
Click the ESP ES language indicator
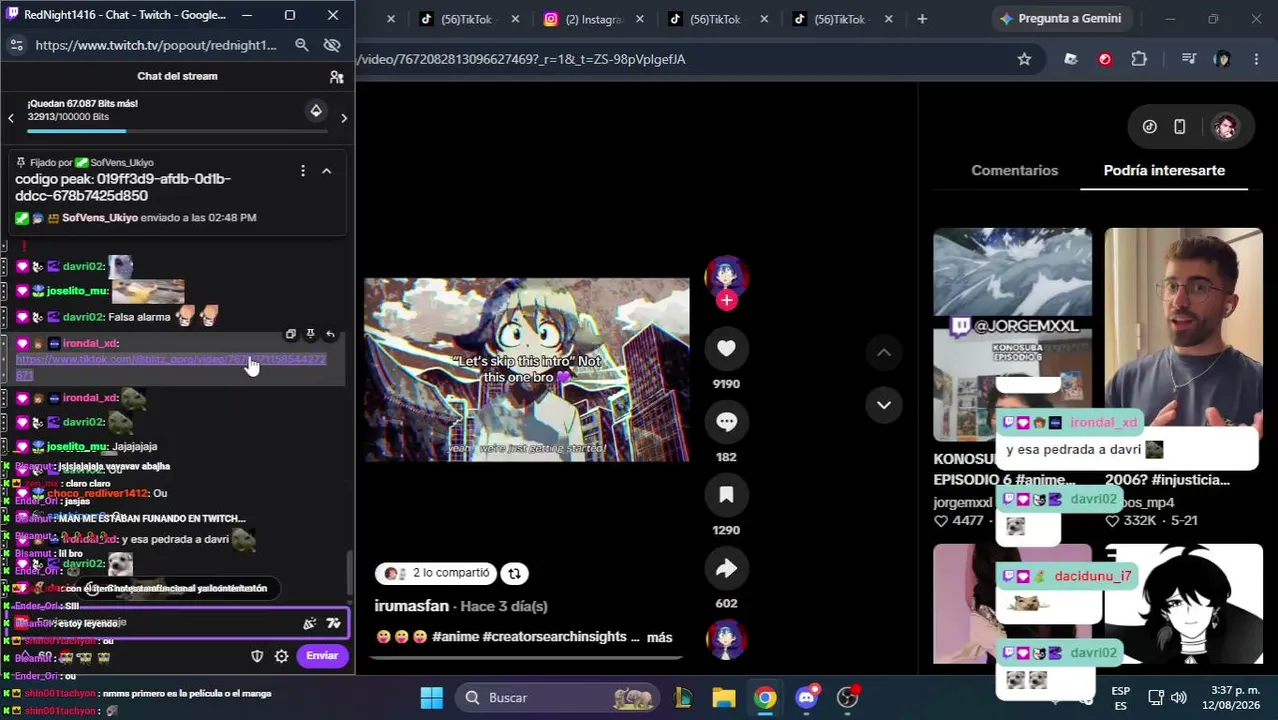coord(1121,698)
